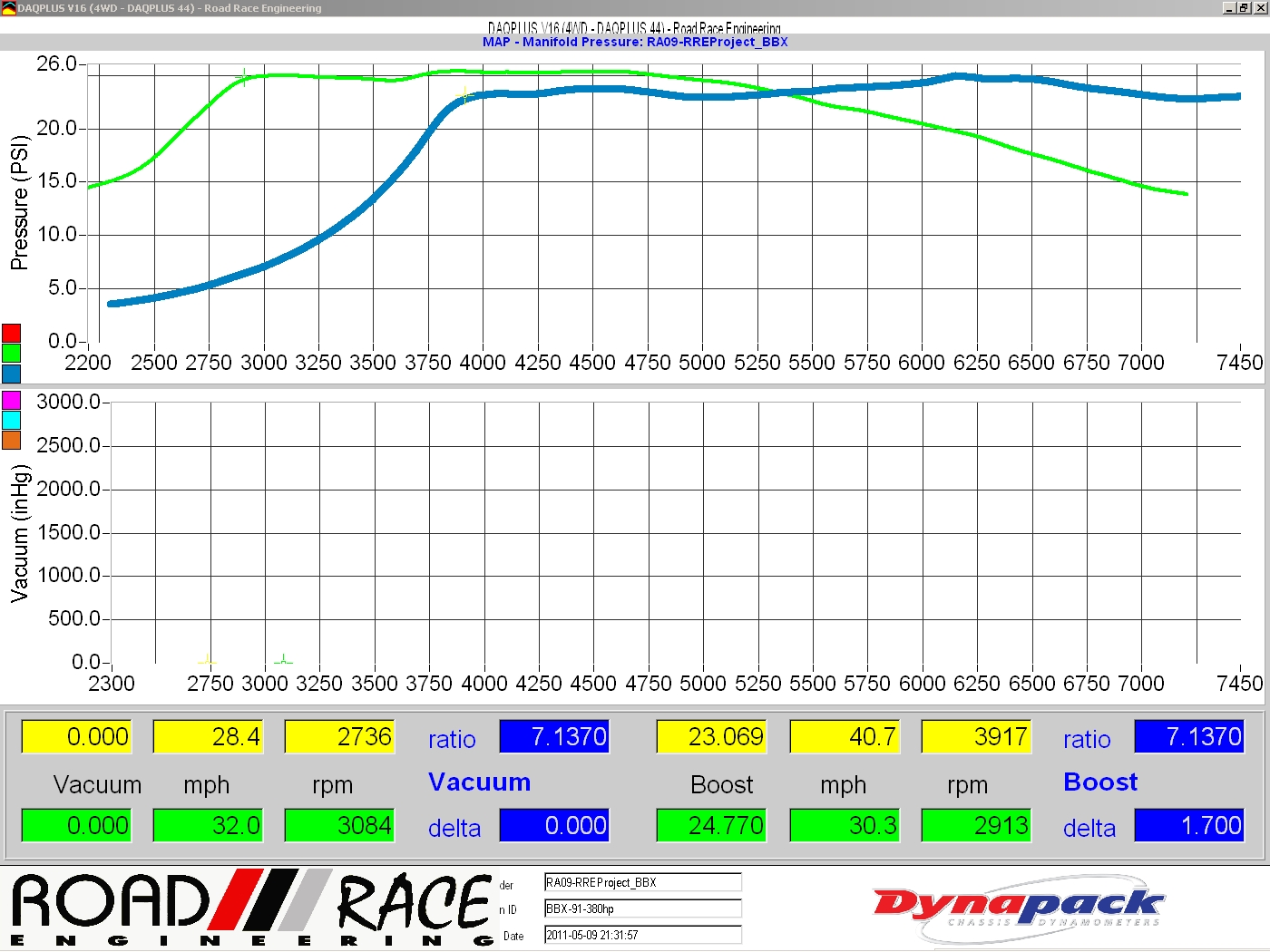This screenshot has height=952, width=1270.
Task: Select the blue run color swatch
Action: coord(11,373)
